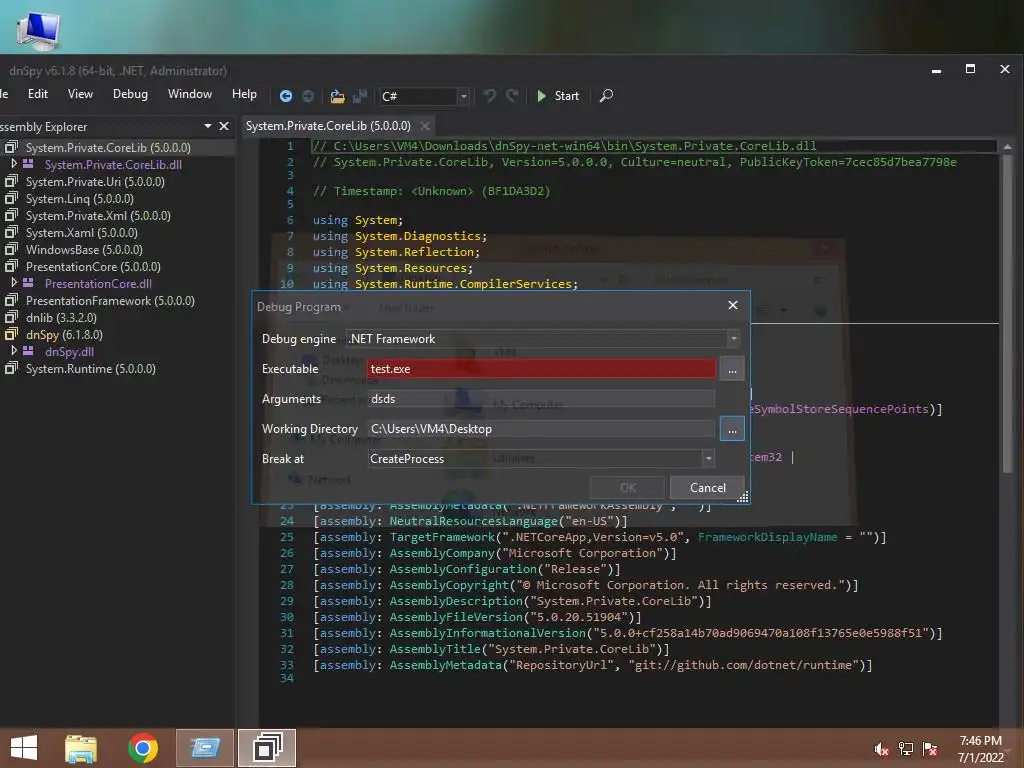
Task: Click the network tray icon
Action: point(906,749)
